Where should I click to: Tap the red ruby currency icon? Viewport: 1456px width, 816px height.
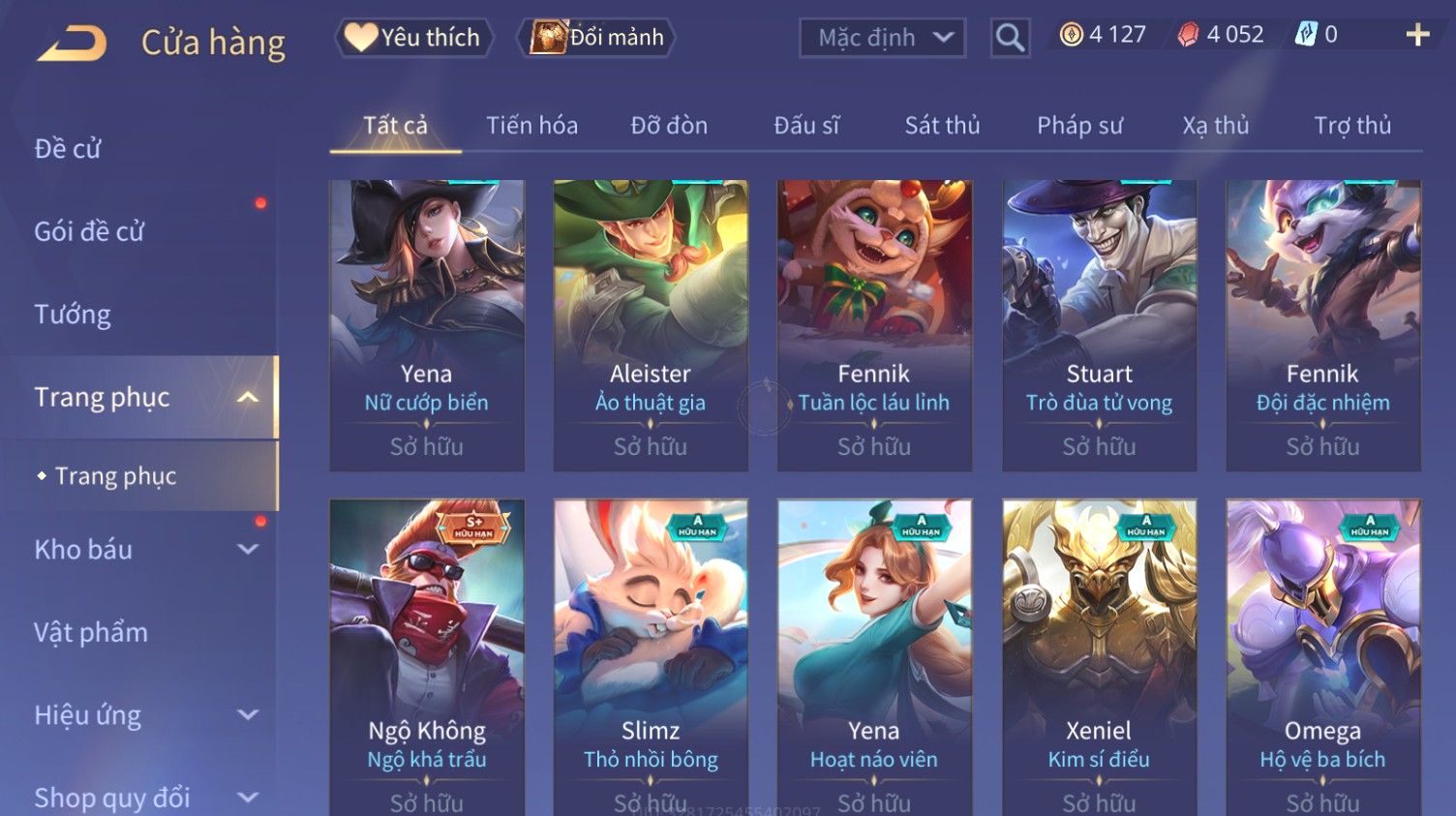click(x=1188, y=35)
